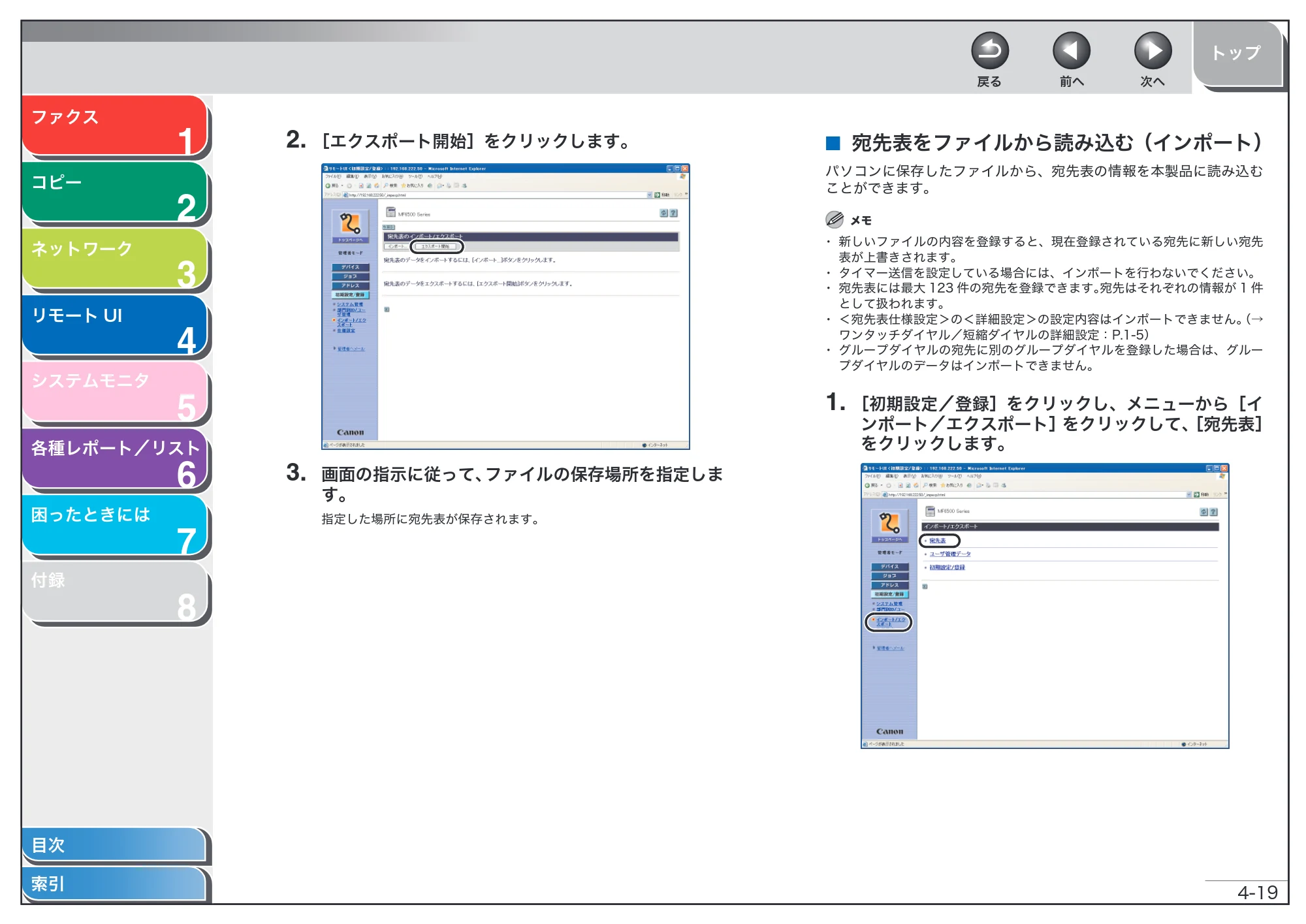Click help question icon in step 2 screenshot
Screen dimensions: 1306x924
(x=674, y=213)
